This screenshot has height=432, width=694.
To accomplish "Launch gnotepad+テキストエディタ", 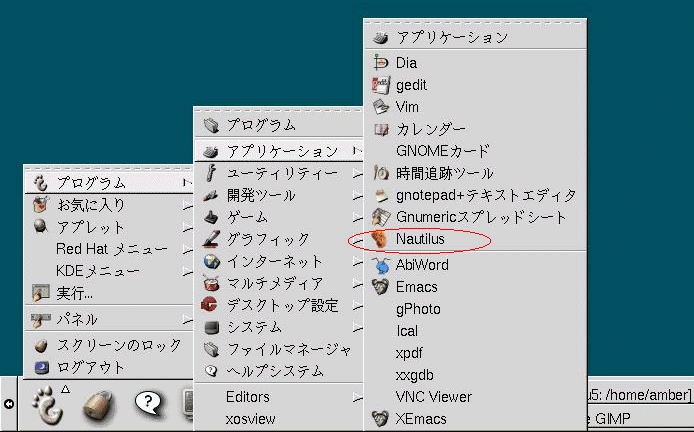I will click(x=475, y=195).
